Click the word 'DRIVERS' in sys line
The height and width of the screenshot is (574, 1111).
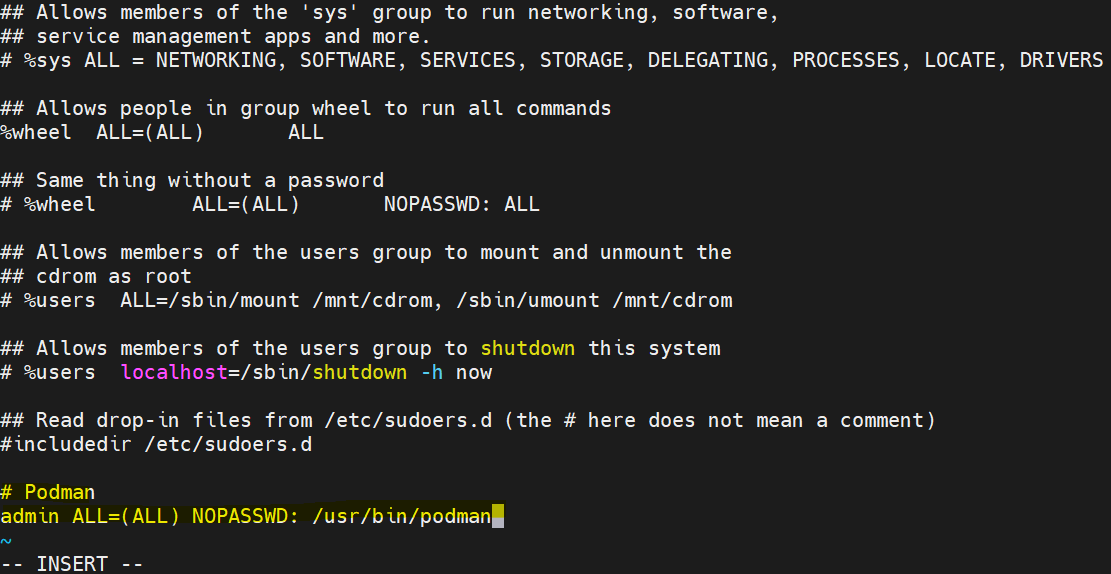(1061, 60)
